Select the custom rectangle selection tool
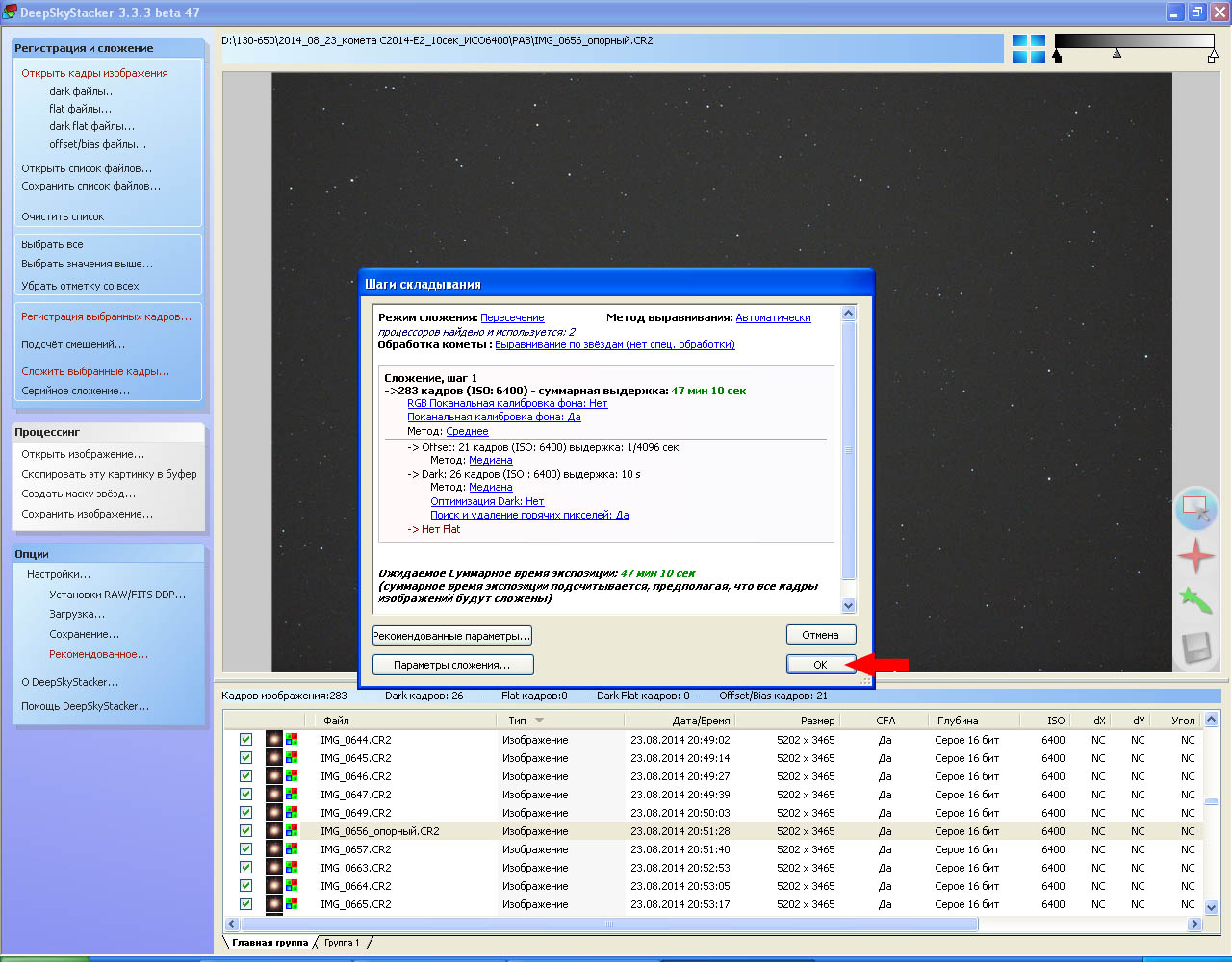The image size is (1232, 962). [x=1195, y=509]
